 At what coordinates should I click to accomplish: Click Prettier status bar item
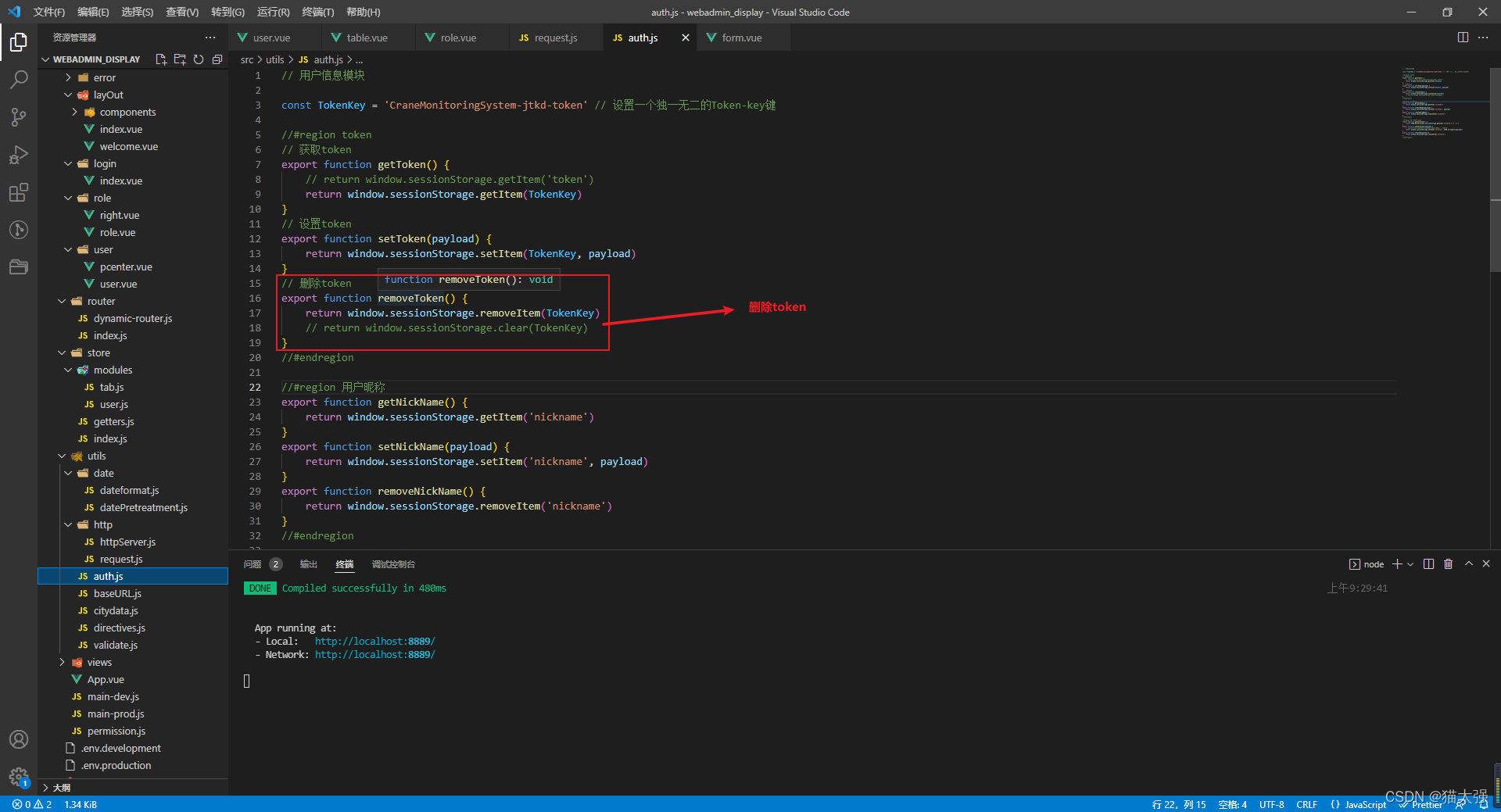pyautogui.click(x=1421, y=804)
